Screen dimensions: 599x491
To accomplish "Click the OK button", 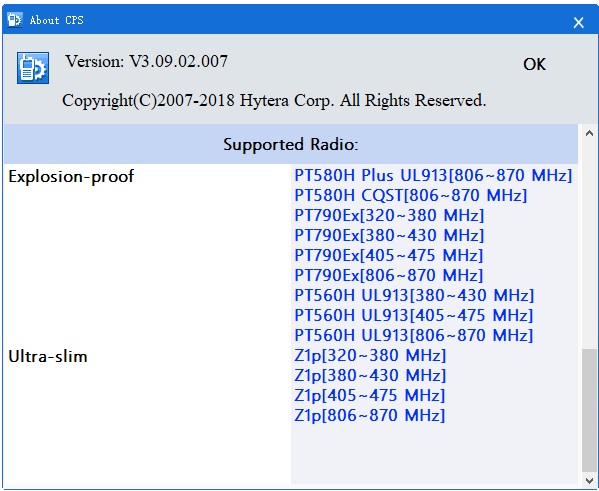I will [x=534, y=64].
